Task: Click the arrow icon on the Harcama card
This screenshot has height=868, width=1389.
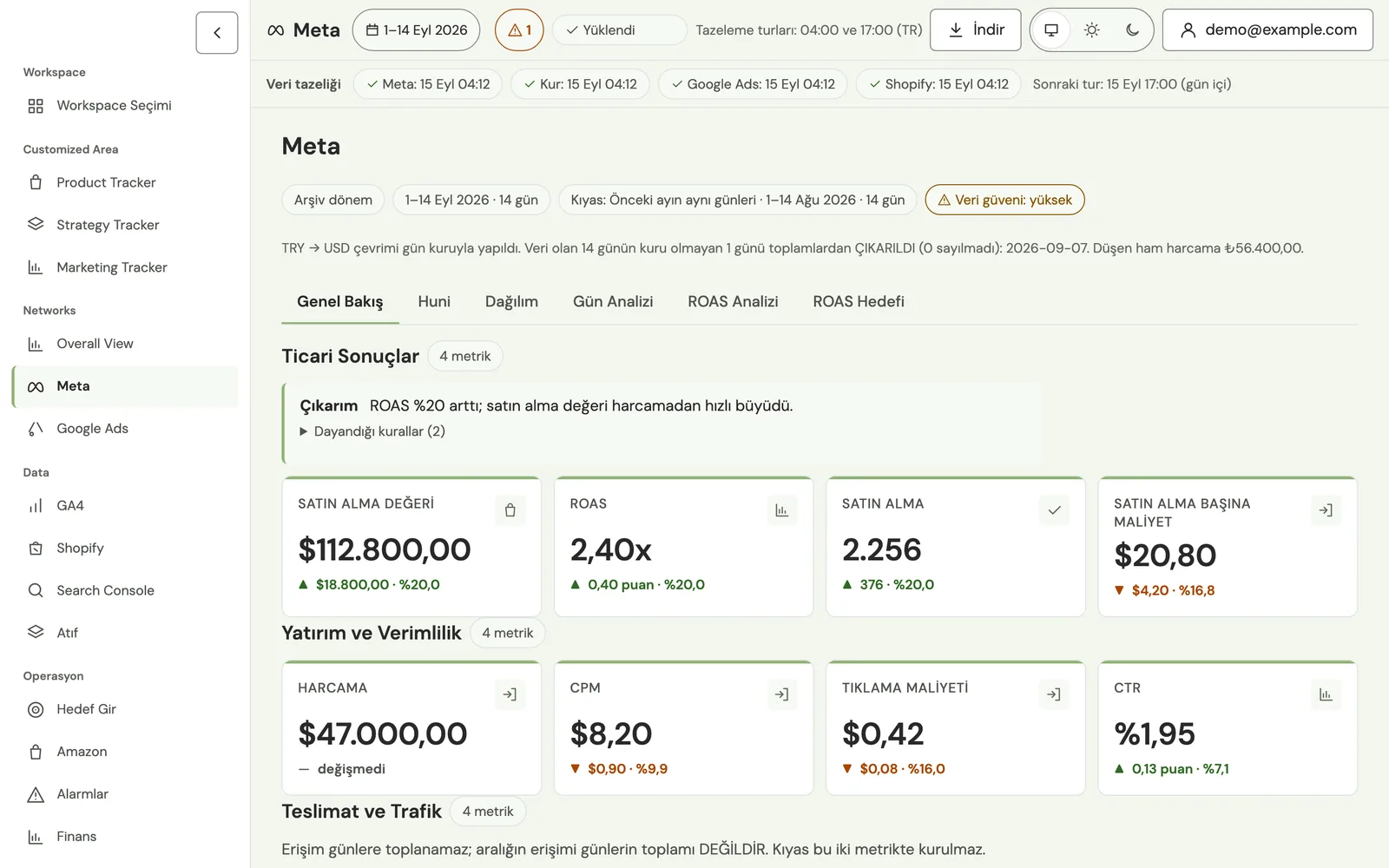Action: (x=510, y=694)
